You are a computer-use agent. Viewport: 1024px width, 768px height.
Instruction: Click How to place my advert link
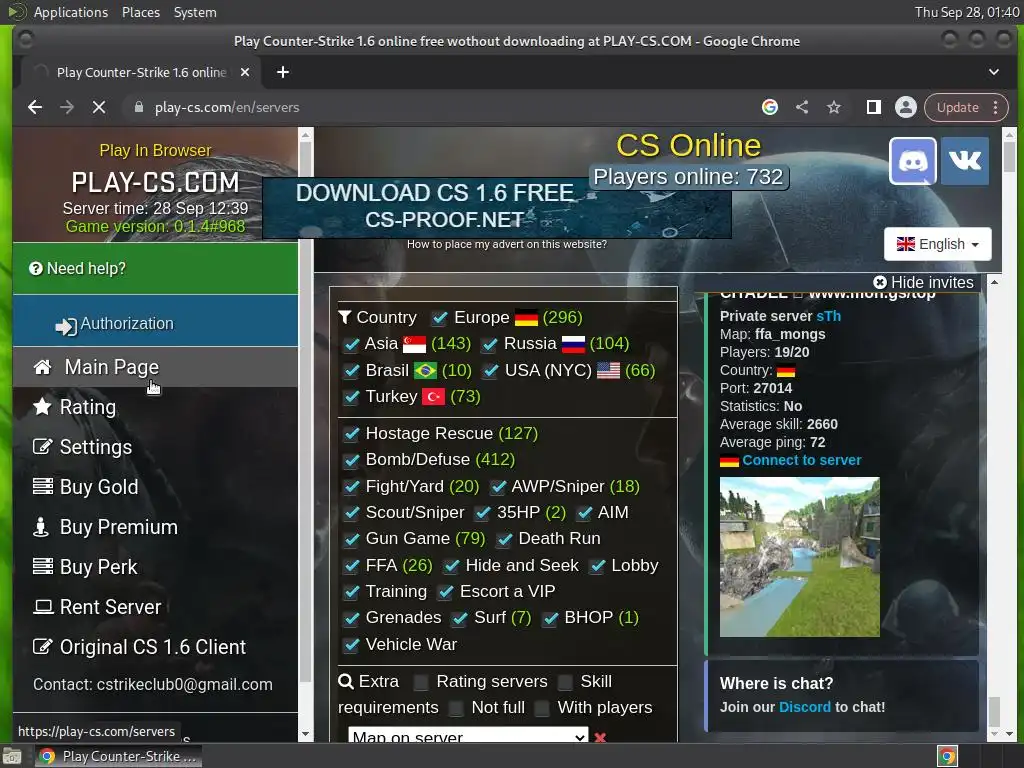coord(507,244)
